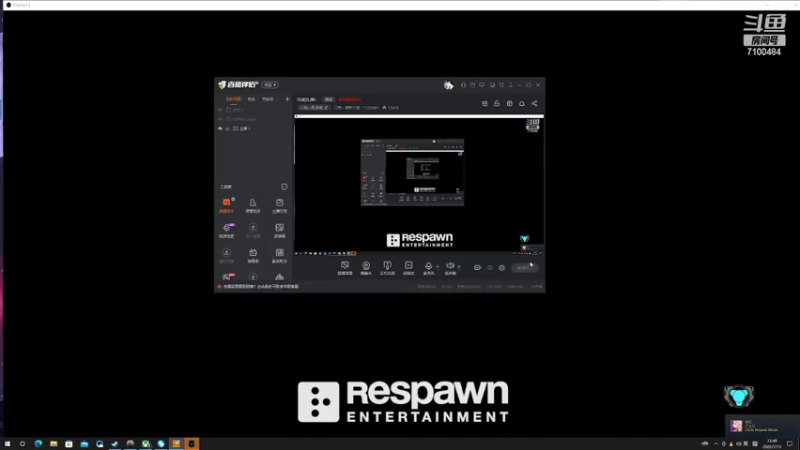Viewport: 800px width, 450px height.
Task: Open the TV-shaped tool icon in toolbox
Action: (253, 255)
